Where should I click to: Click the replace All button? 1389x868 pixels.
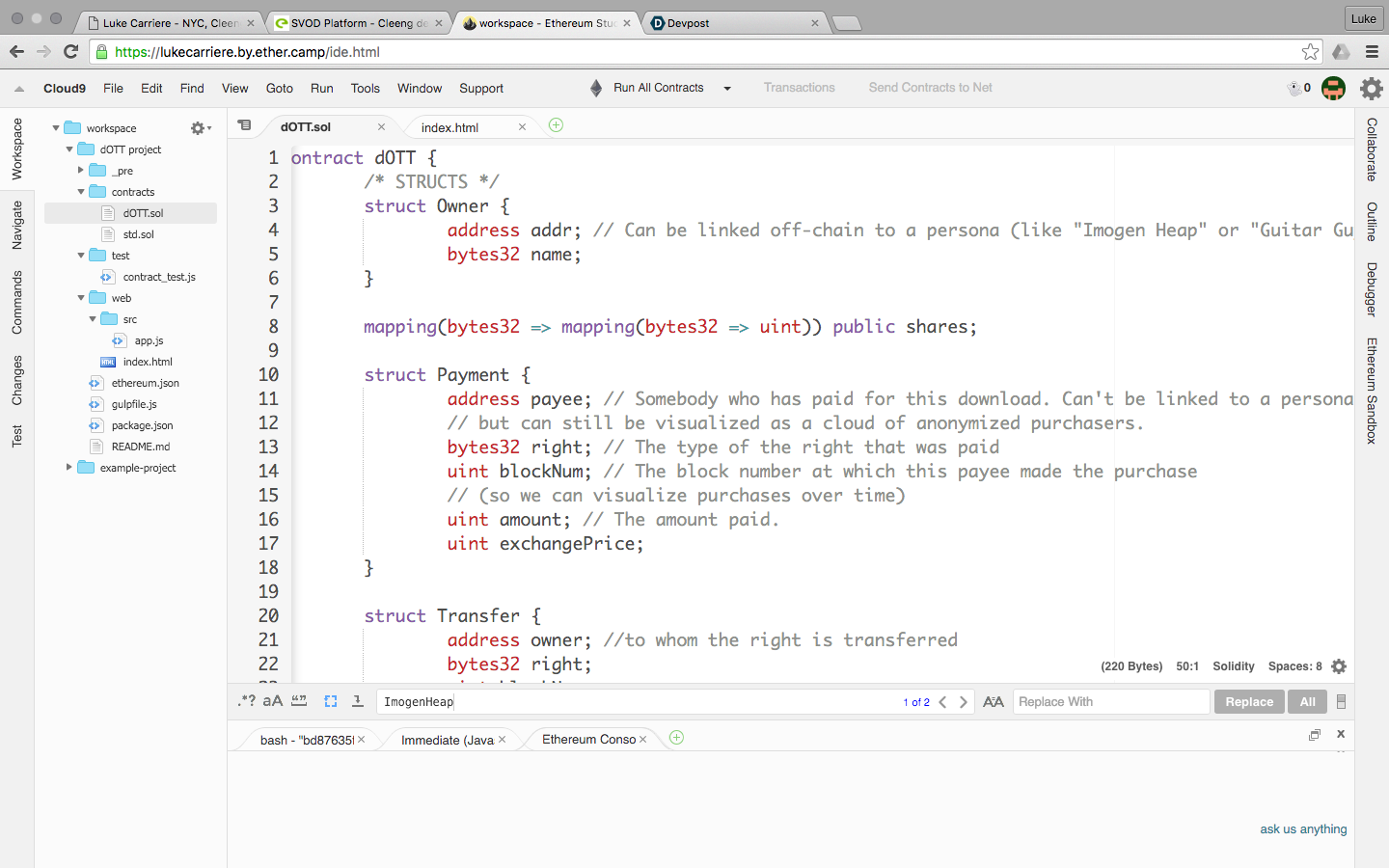pos(1307,702)
